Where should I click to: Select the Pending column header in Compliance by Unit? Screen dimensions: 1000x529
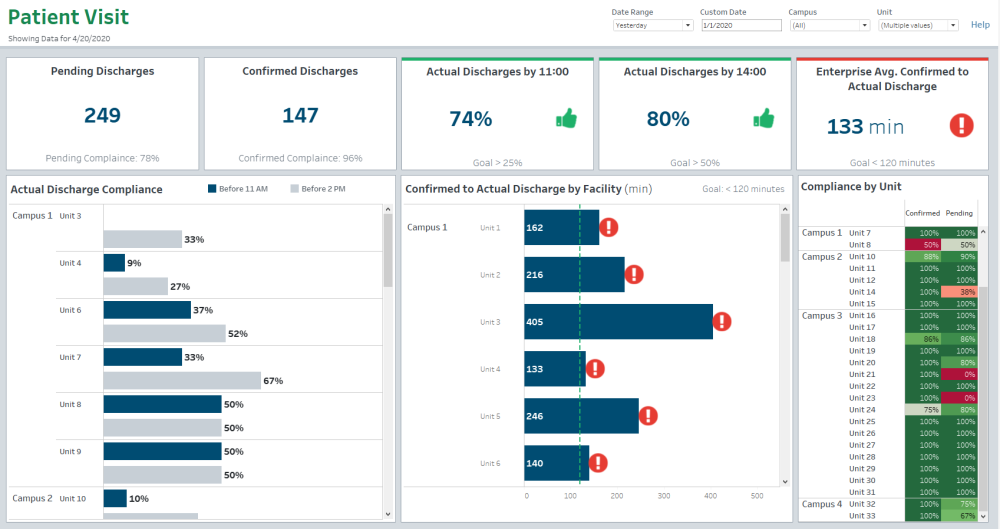959,213
